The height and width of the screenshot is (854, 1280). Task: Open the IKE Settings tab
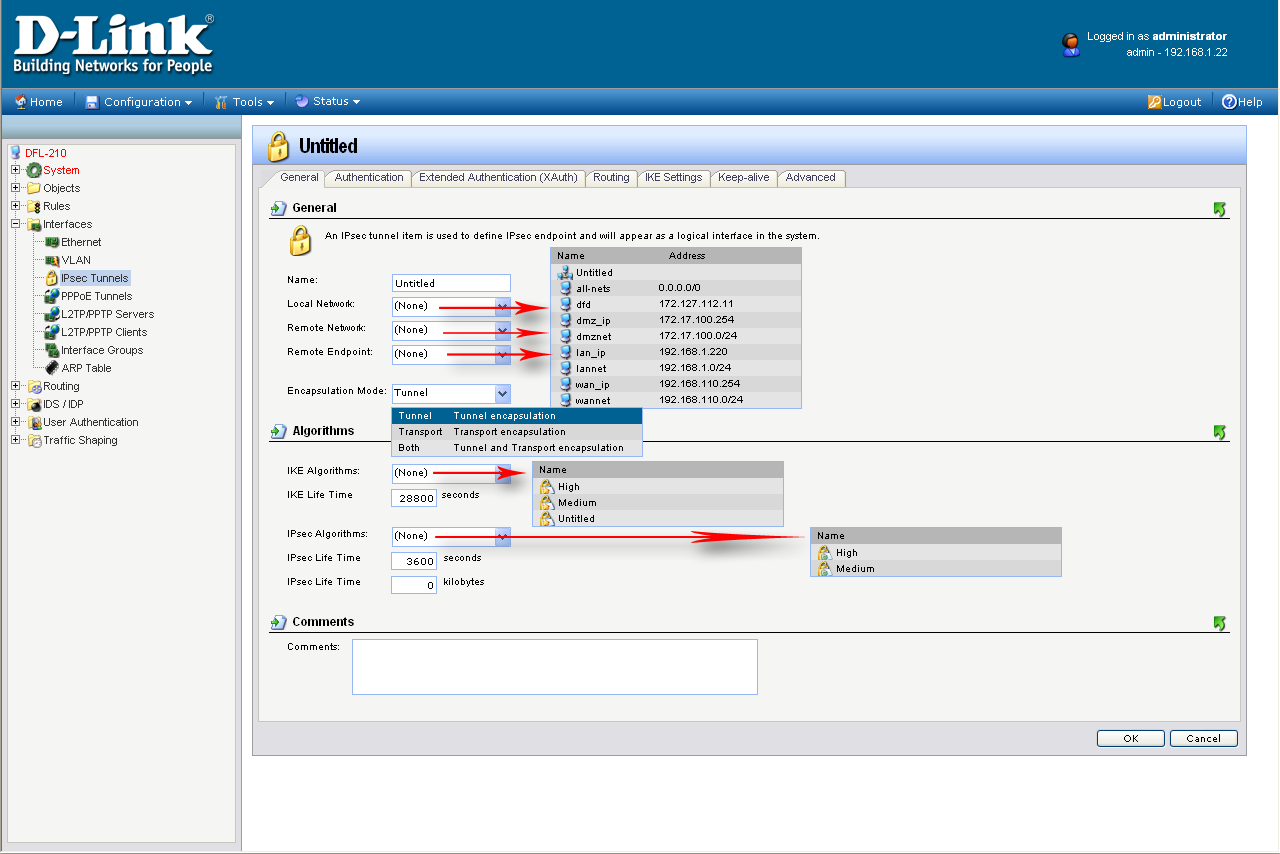point(673,178)
